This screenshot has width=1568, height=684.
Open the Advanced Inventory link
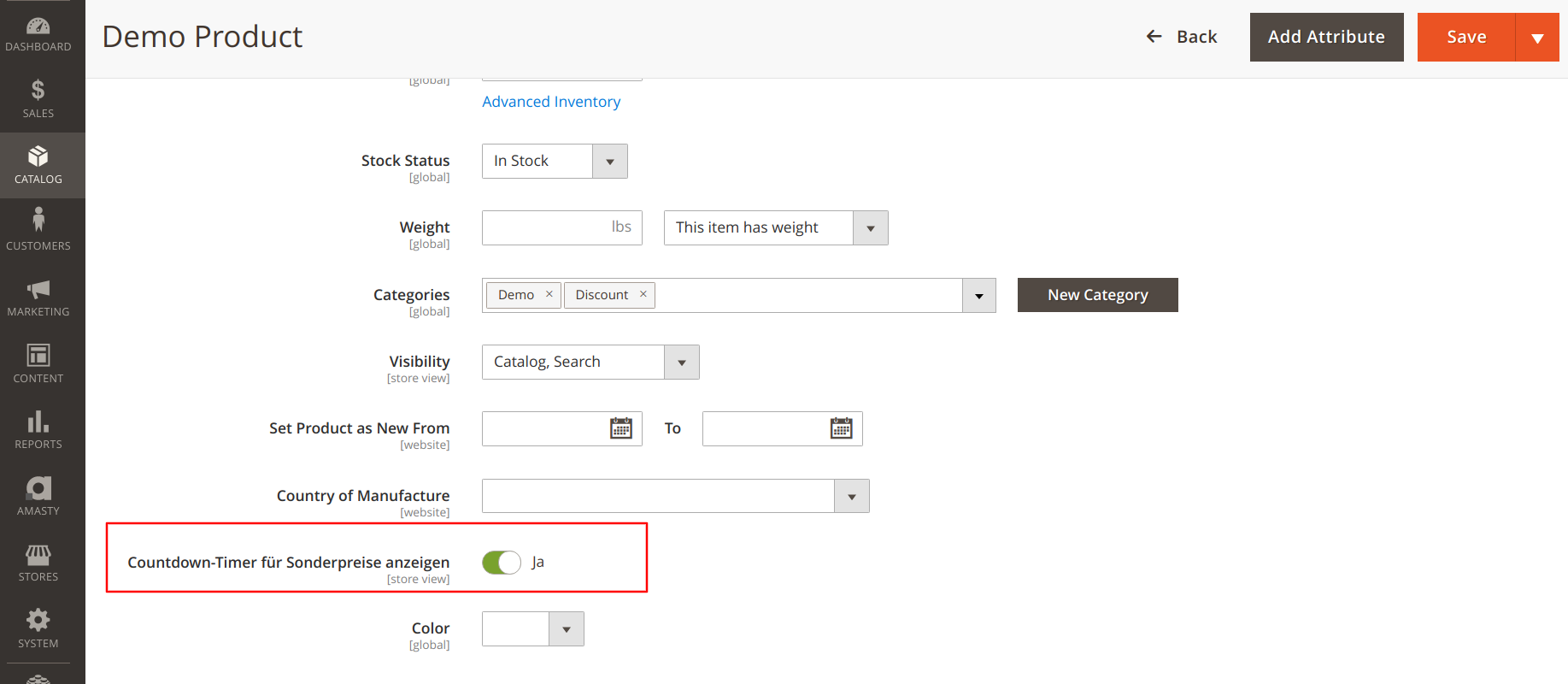click(551, 102)
